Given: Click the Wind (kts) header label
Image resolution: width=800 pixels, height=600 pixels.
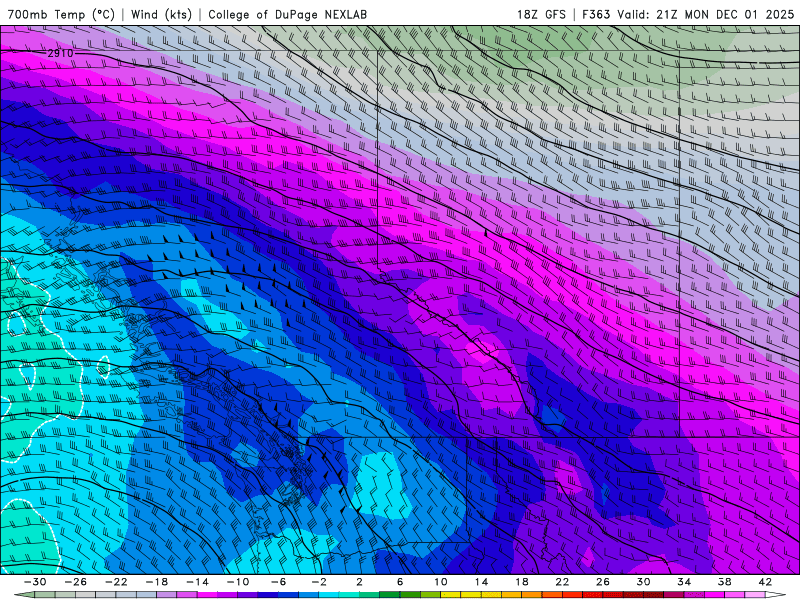Looking at the screenshot, I should 161,14.
